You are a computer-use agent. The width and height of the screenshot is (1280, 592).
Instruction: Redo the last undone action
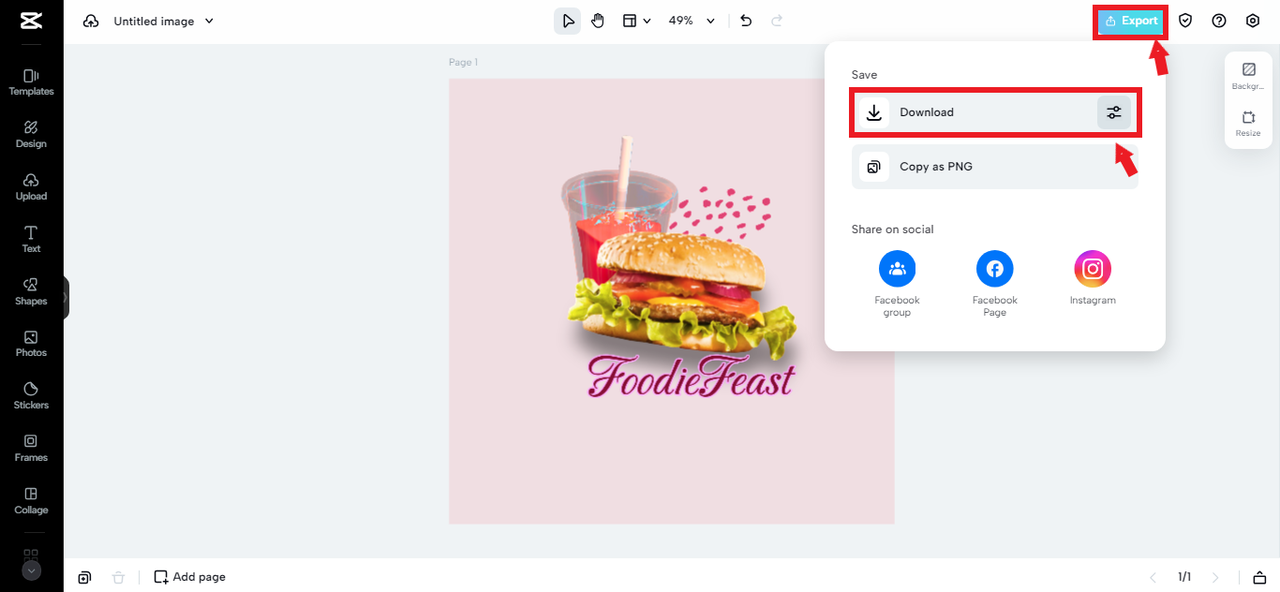tap(777, 21)
